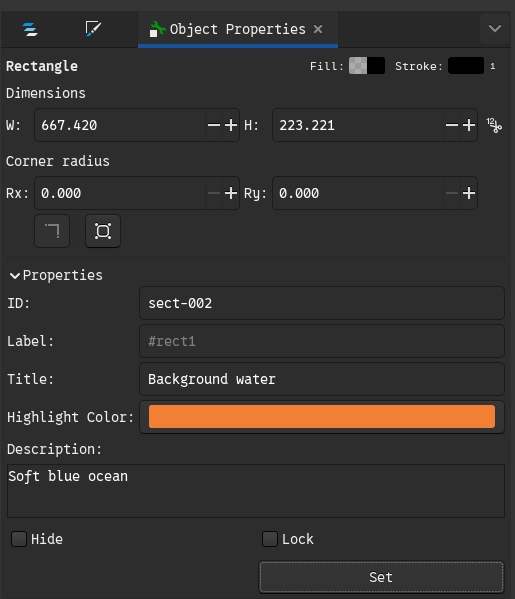
Task: Edit the ID field sect-002
Action: click(x=322, y=303)
